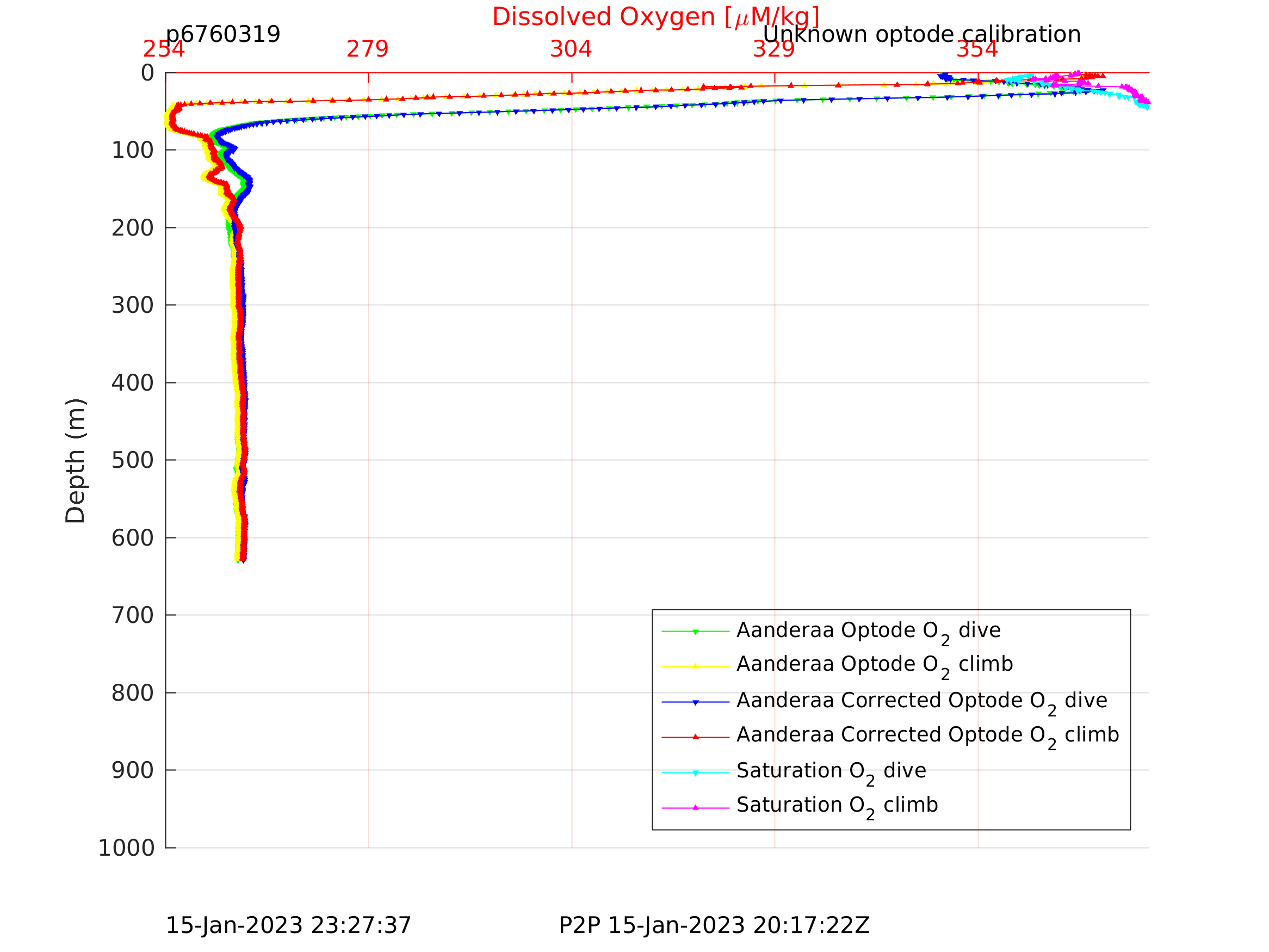1269x952 pixels.
Task: Click depth tick label '300'
Action: [133, 305]
